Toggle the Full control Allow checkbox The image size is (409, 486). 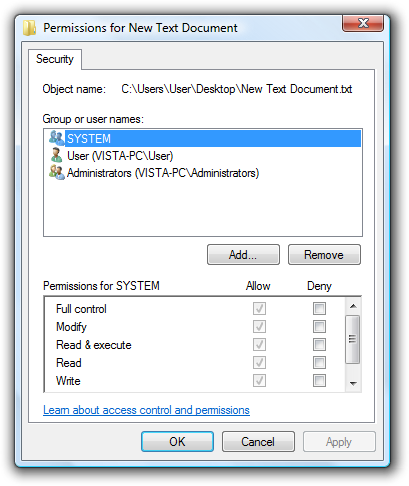click(259, 308)
